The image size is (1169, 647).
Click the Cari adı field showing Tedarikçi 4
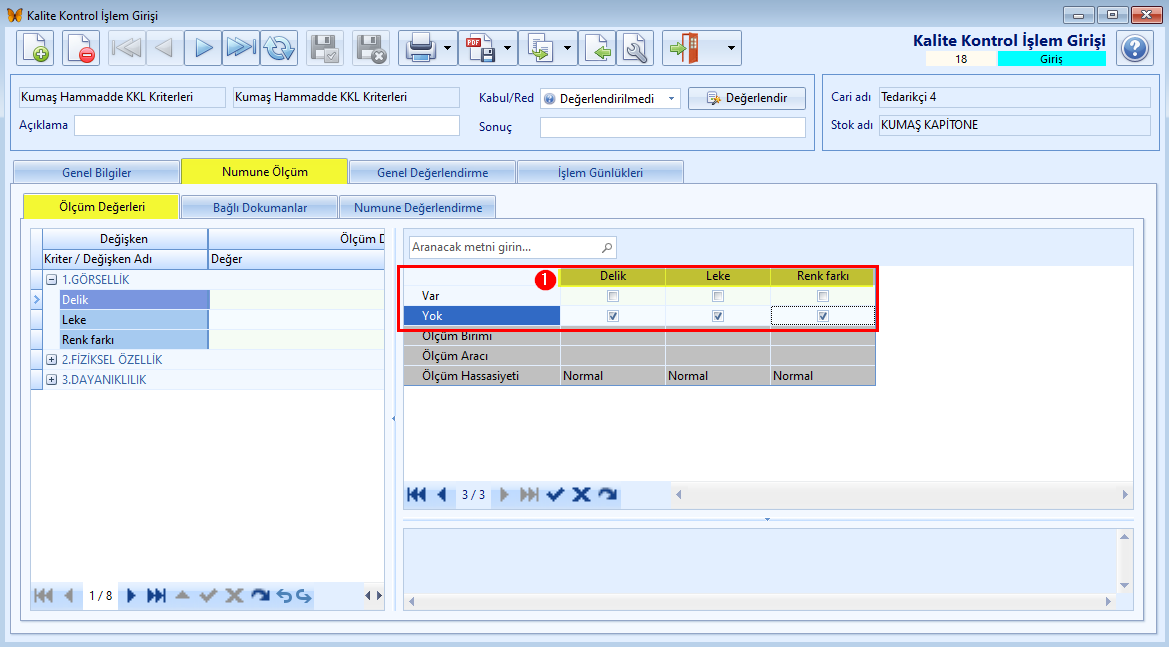pos(1015,98)
